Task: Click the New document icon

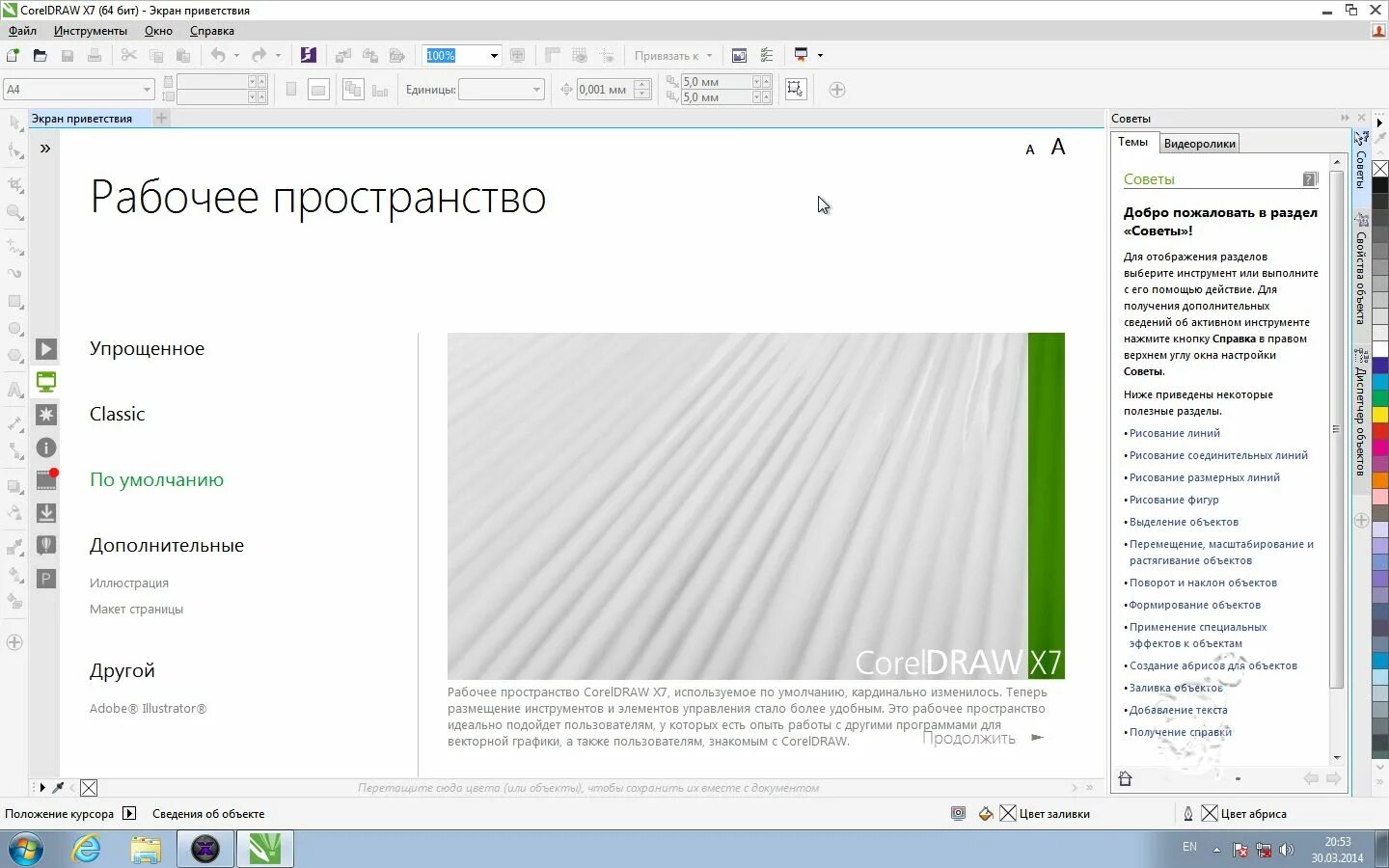Action: pyautogui.click(x=14, y=56)
